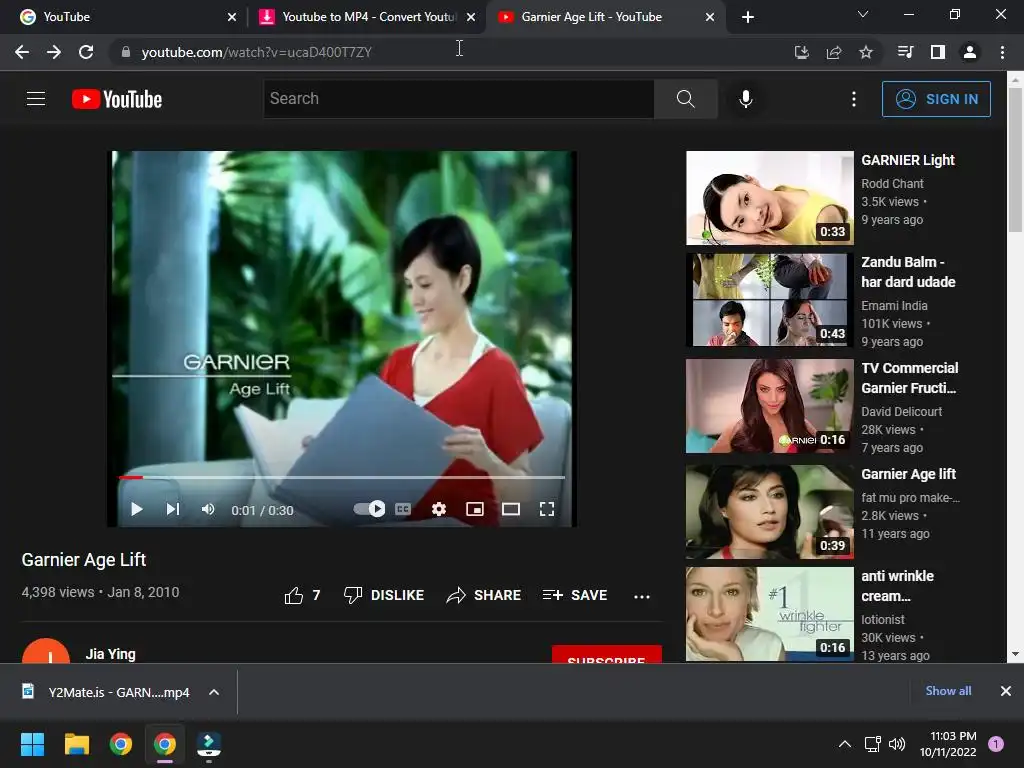This screenshot has width=1024, height=768.
Task: Click Show all downloads
Action: (x=948, y=690)
